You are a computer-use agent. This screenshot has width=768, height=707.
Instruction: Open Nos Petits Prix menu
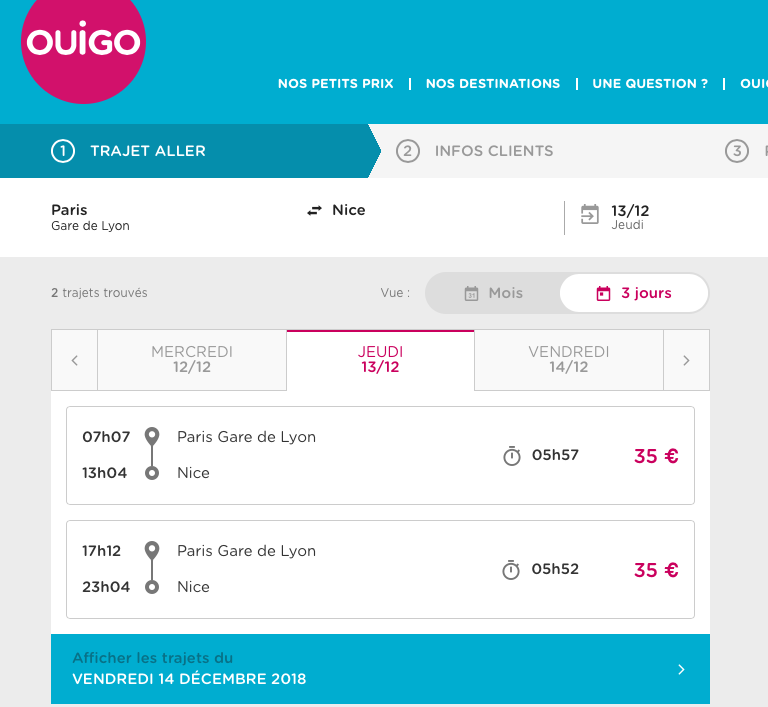point(336,84)
